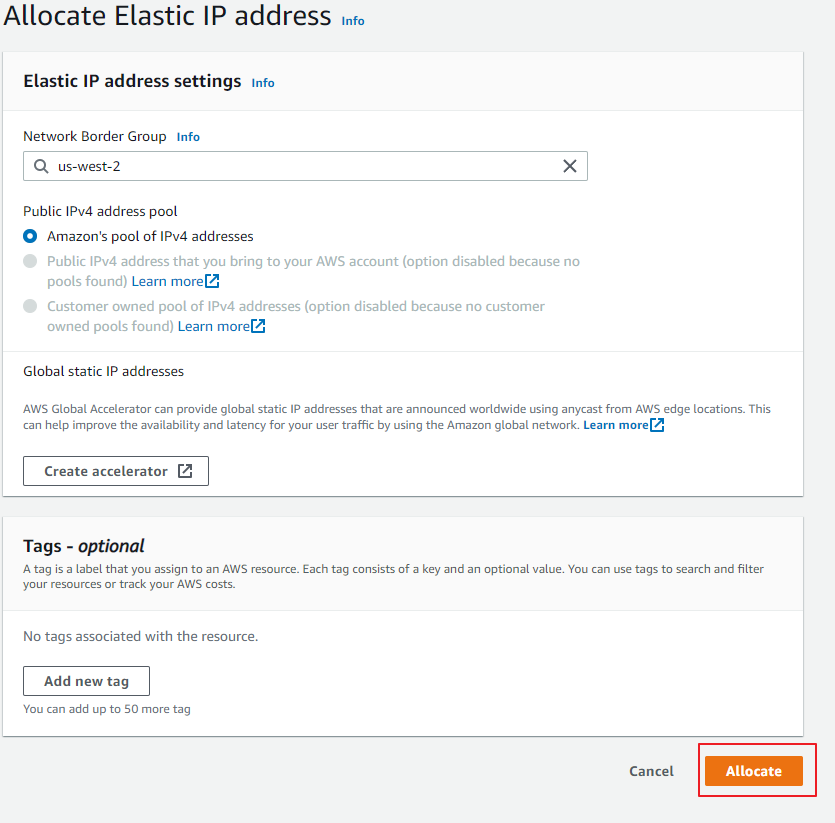
Task: Open Learn more link about AWS Global Accelerator
Action: tap(615, 425)
